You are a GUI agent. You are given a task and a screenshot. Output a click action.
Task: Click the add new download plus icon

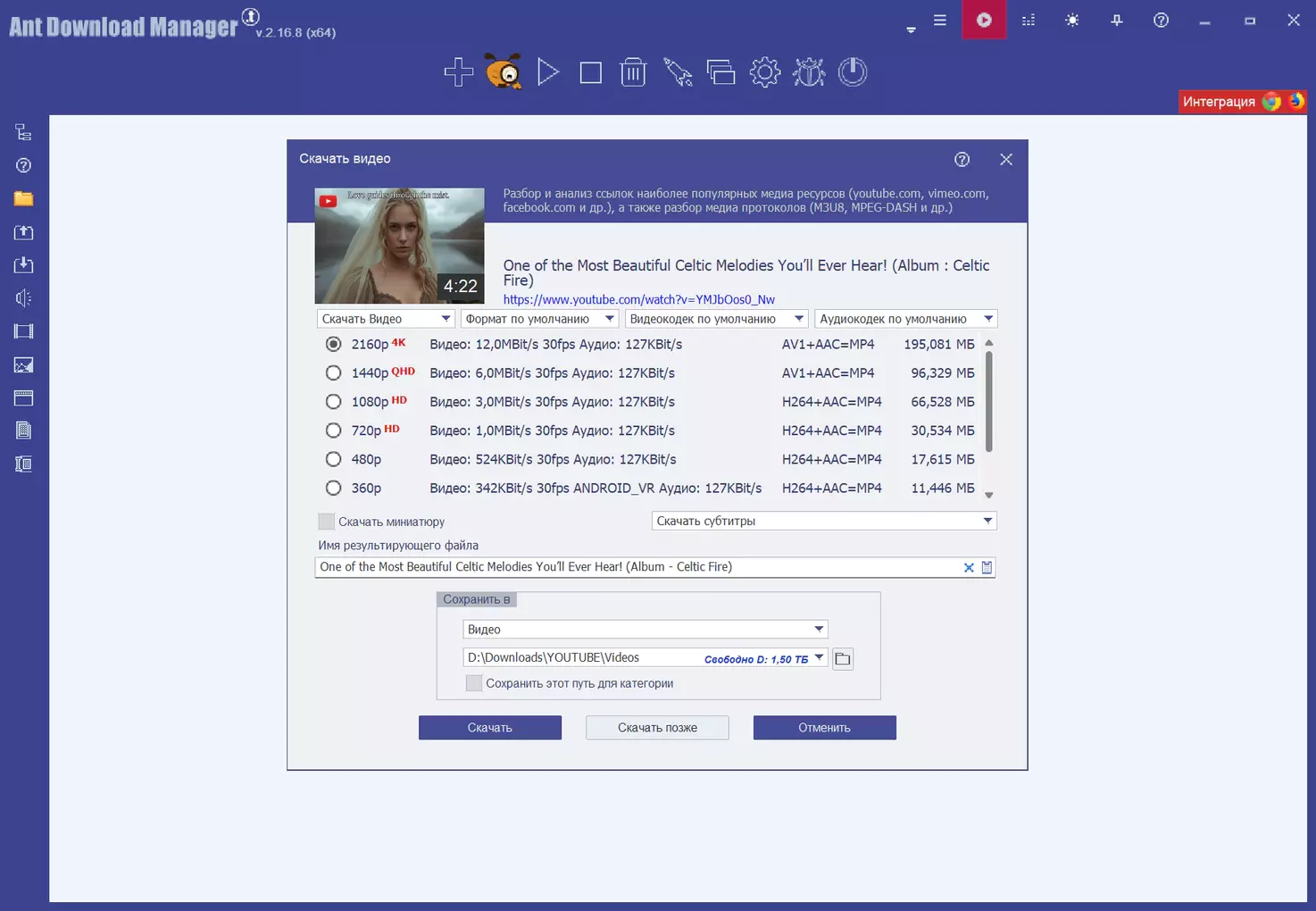pos(458,72)
